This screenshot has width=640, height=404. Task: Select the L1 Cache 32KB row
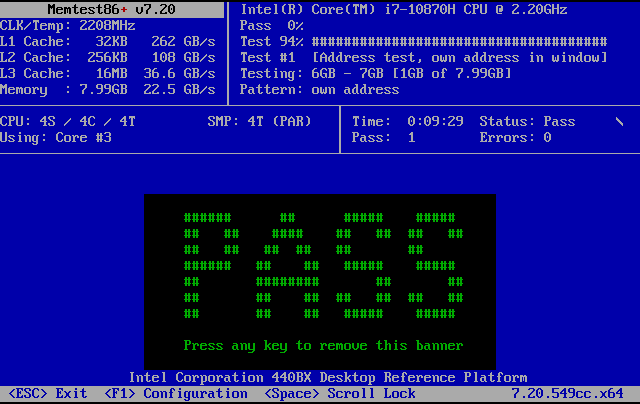[x=108, y=42]
